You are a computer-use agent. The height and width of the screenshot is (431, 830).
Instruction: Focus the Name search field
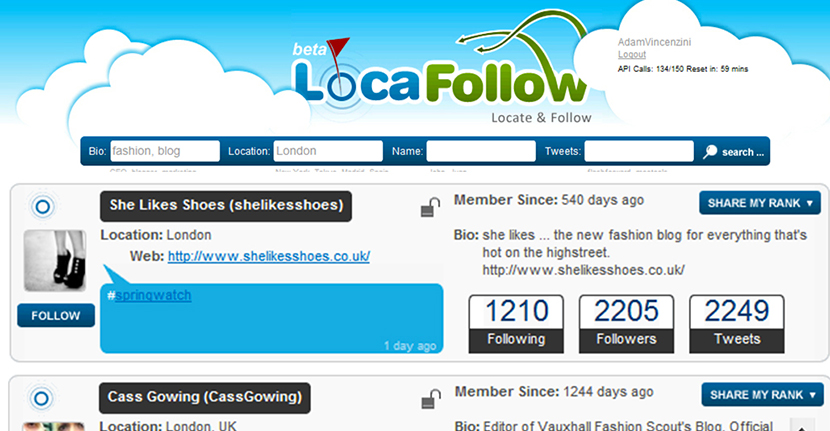pos(481,151)
